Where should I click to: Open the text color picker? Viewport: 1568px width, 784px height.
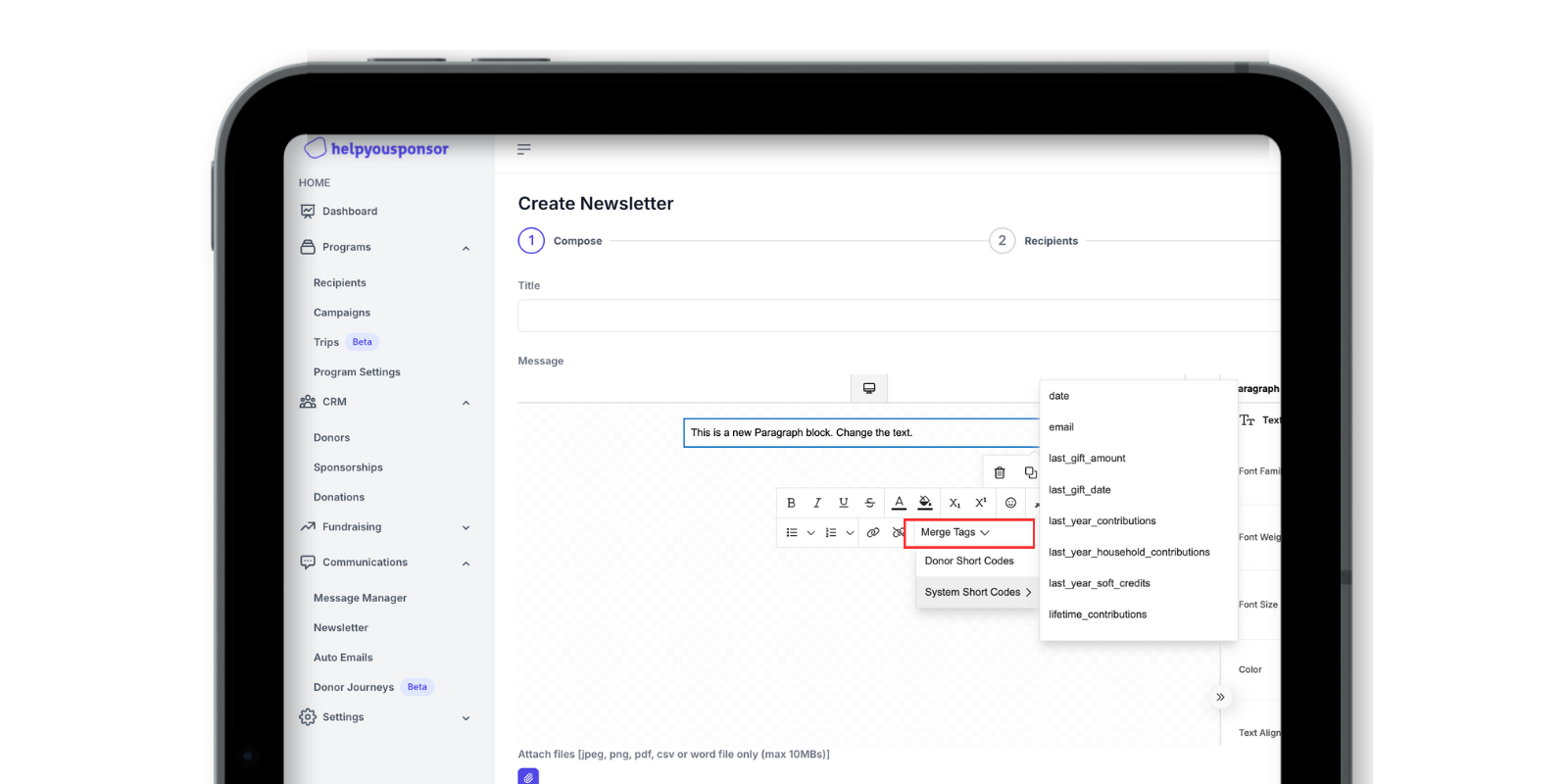click(899, 503)
